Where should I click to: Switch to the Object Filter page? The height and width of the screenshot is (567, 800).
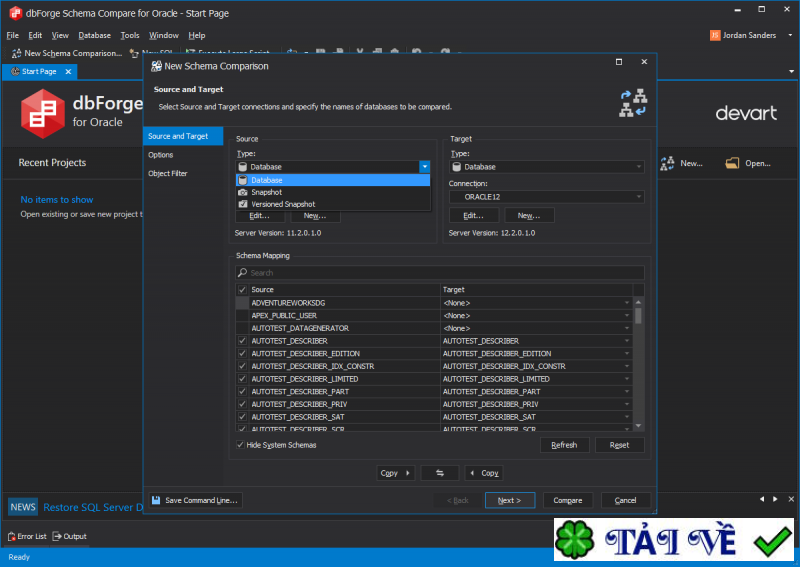pyautogui.click(x=167, y=174)
